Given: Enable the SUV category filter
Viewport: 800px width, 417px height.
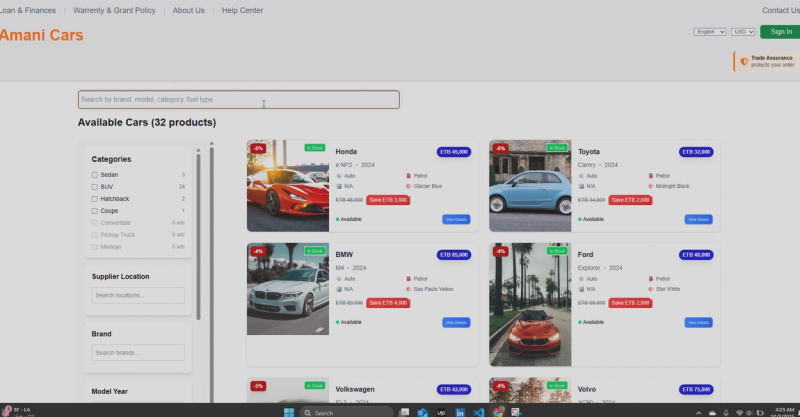Looking at the screenshot, I should [x=95, y=186].
